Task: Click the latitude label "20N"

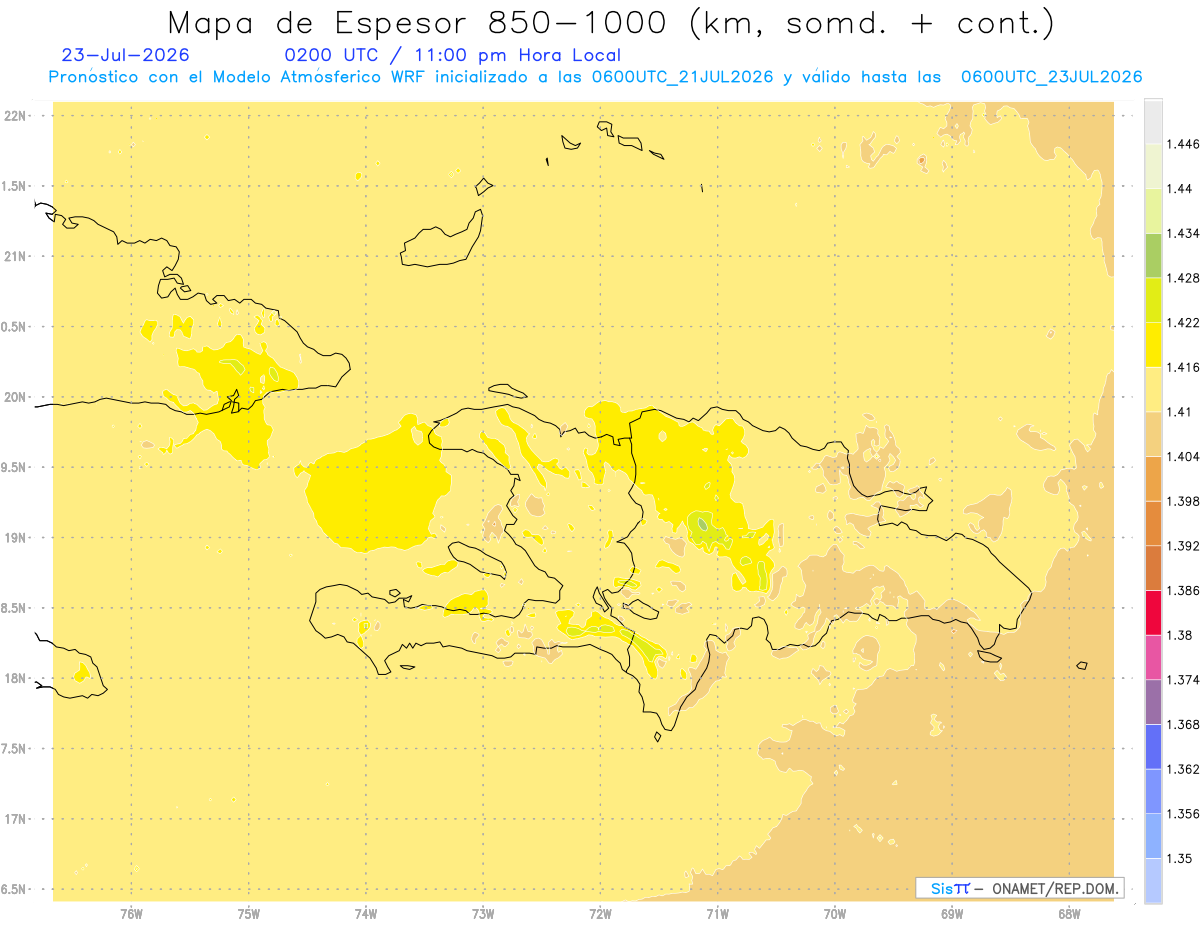Action: click(x=17, y=397)
